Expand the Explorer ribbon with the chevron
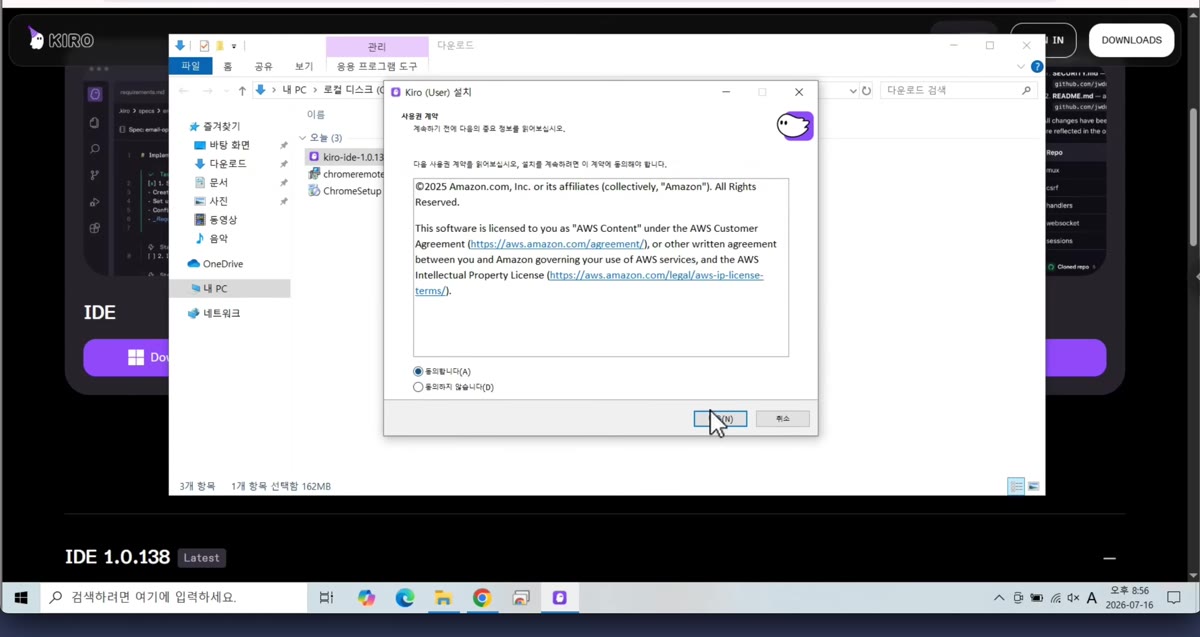 pos(1021,67)
